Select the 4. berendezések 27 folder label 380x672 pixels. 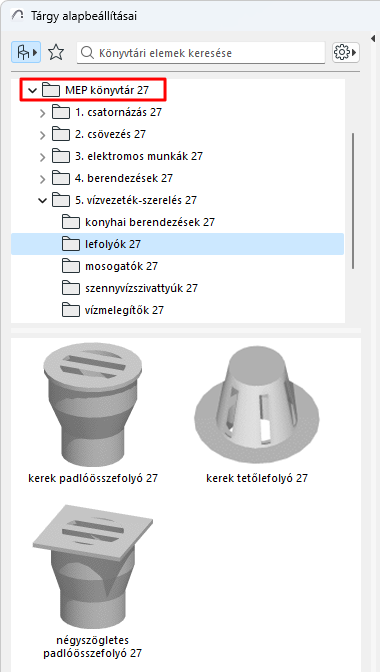(x=124, y=178)
